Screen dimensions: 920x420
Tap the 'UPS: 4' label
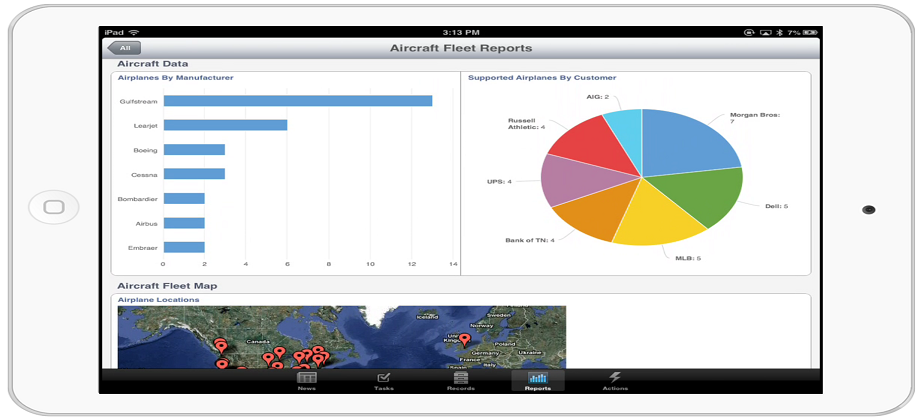click(x=499, y=182)
